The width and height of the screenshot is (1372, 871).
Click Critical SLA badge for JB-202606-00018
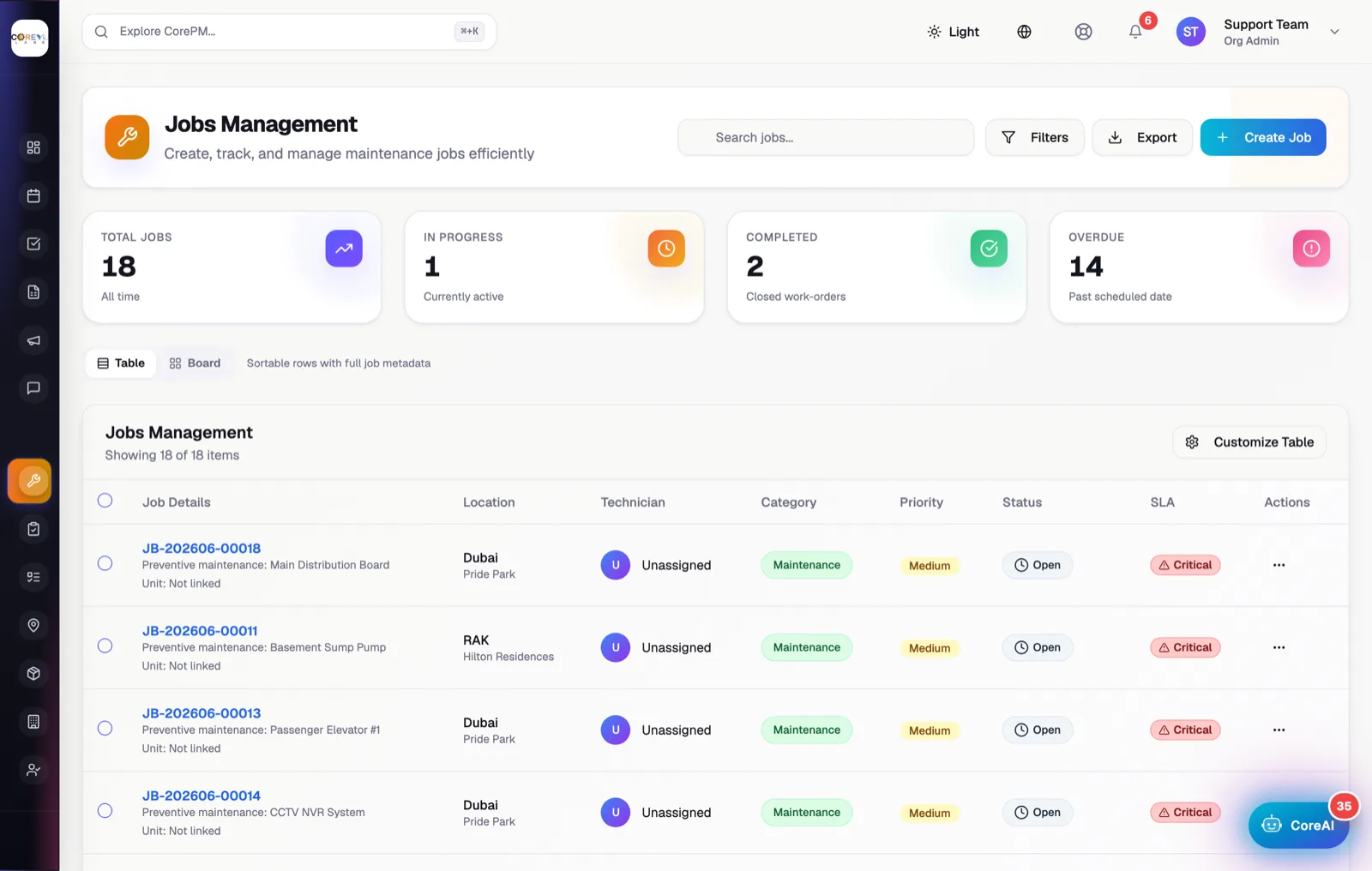point(1185,565)
